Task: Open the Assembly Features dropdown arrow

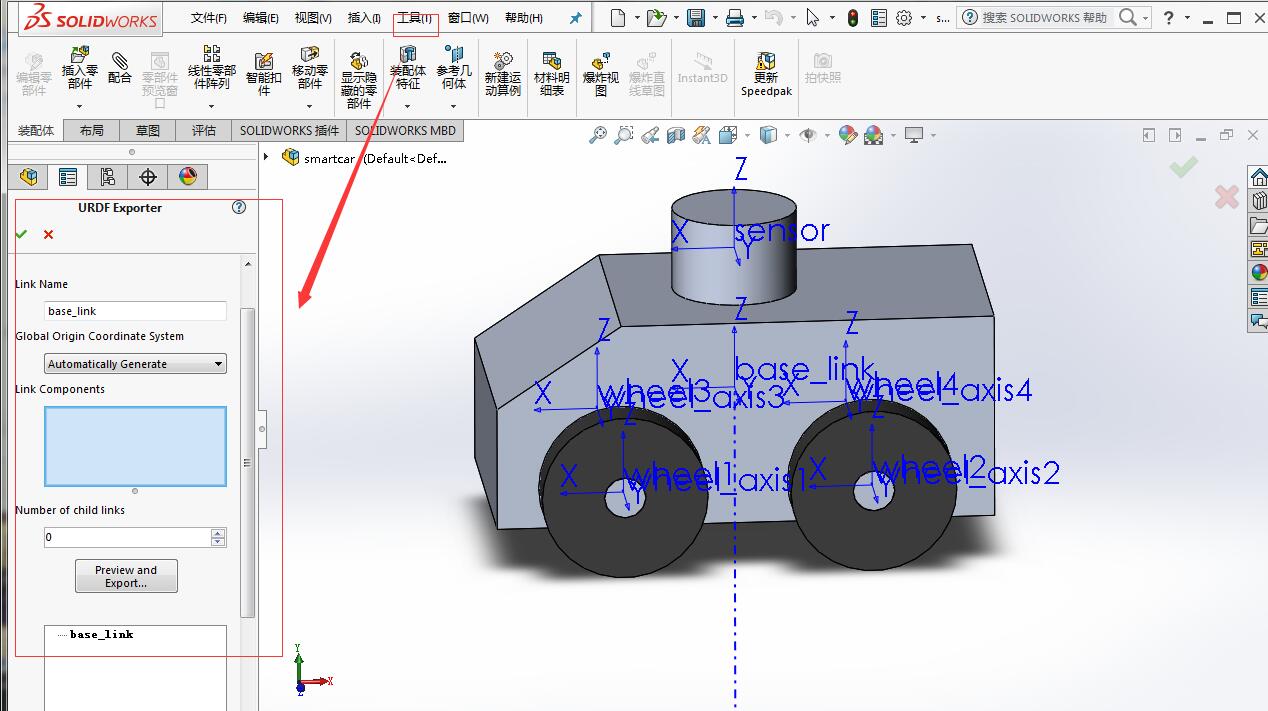Action: click(407, 105)
